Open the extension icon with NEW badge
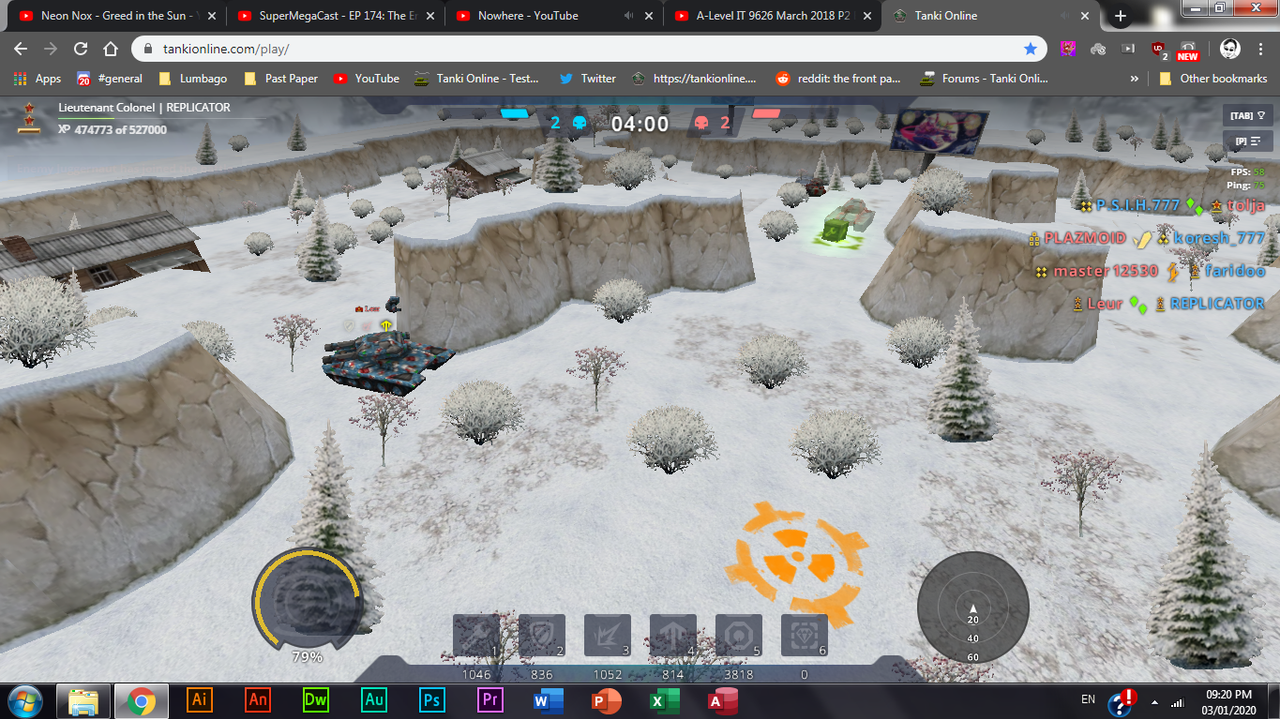 (1188, 50)
